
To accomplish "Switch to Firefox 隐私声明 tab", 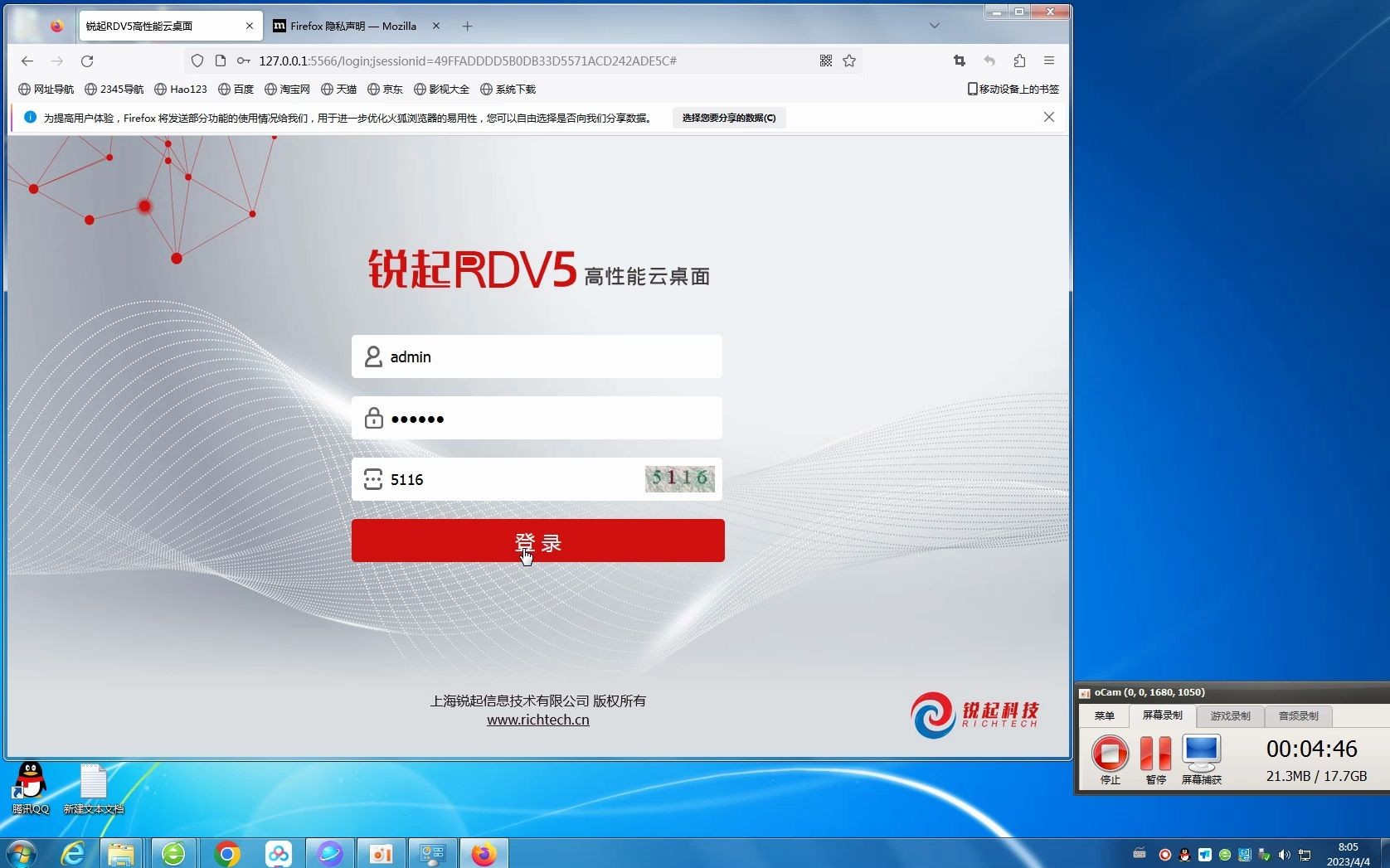I will pyautogui.click(x=352, y=26).
